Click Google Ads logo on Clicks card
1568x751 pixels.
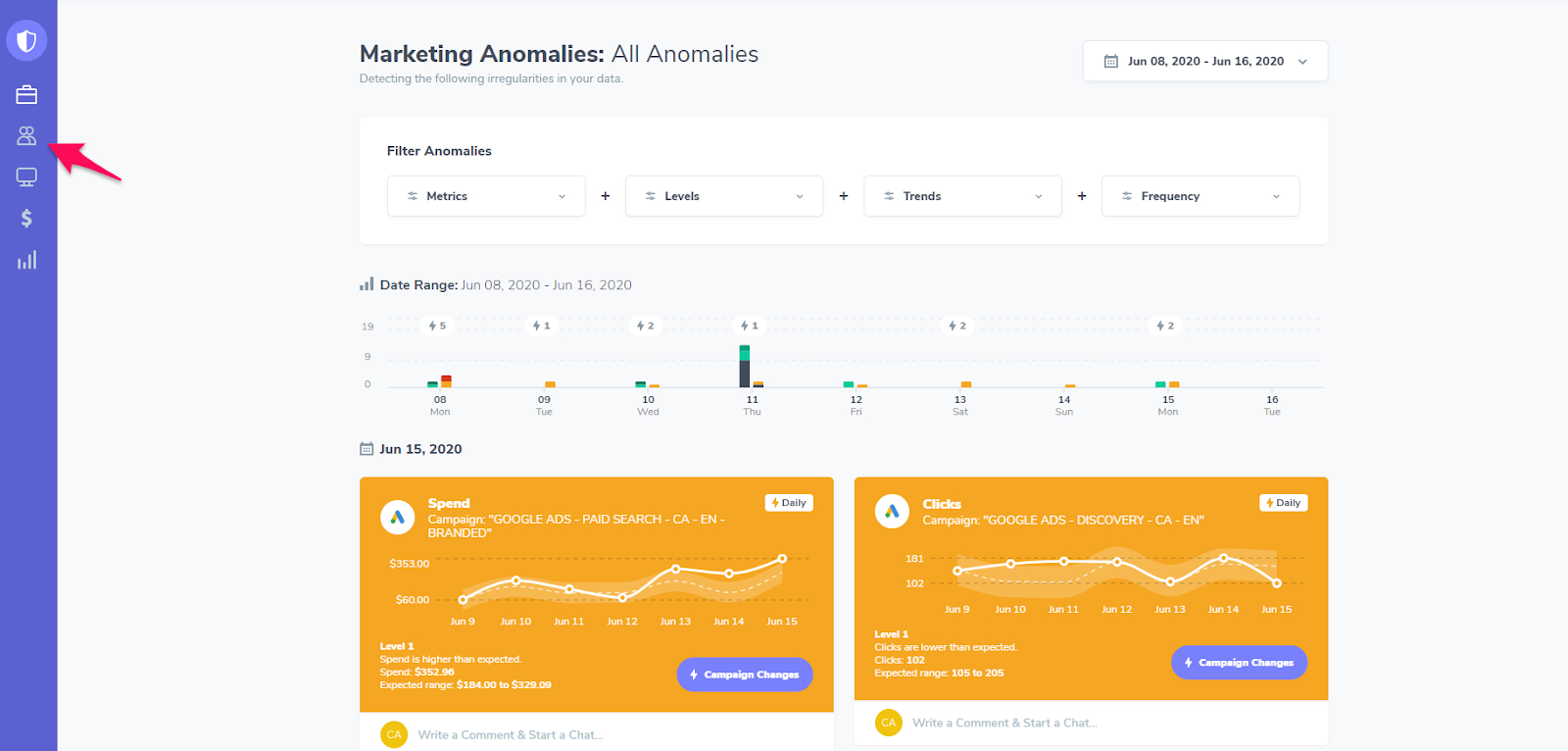(892, 511)
